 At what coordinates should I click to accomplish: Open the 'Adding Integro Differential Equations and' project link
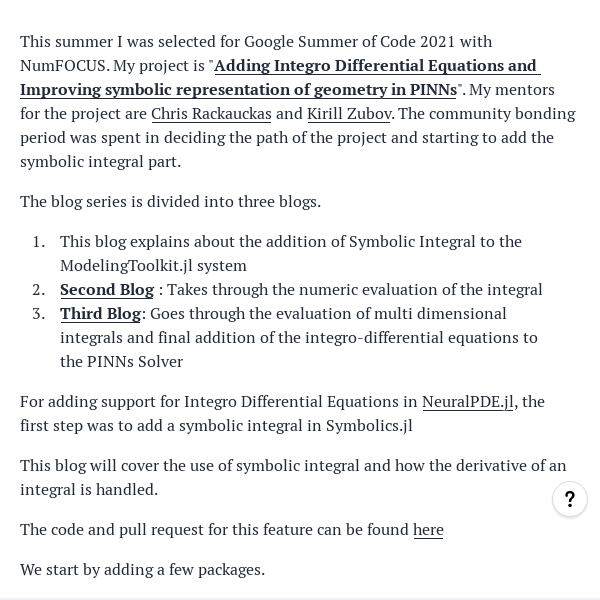375,66
